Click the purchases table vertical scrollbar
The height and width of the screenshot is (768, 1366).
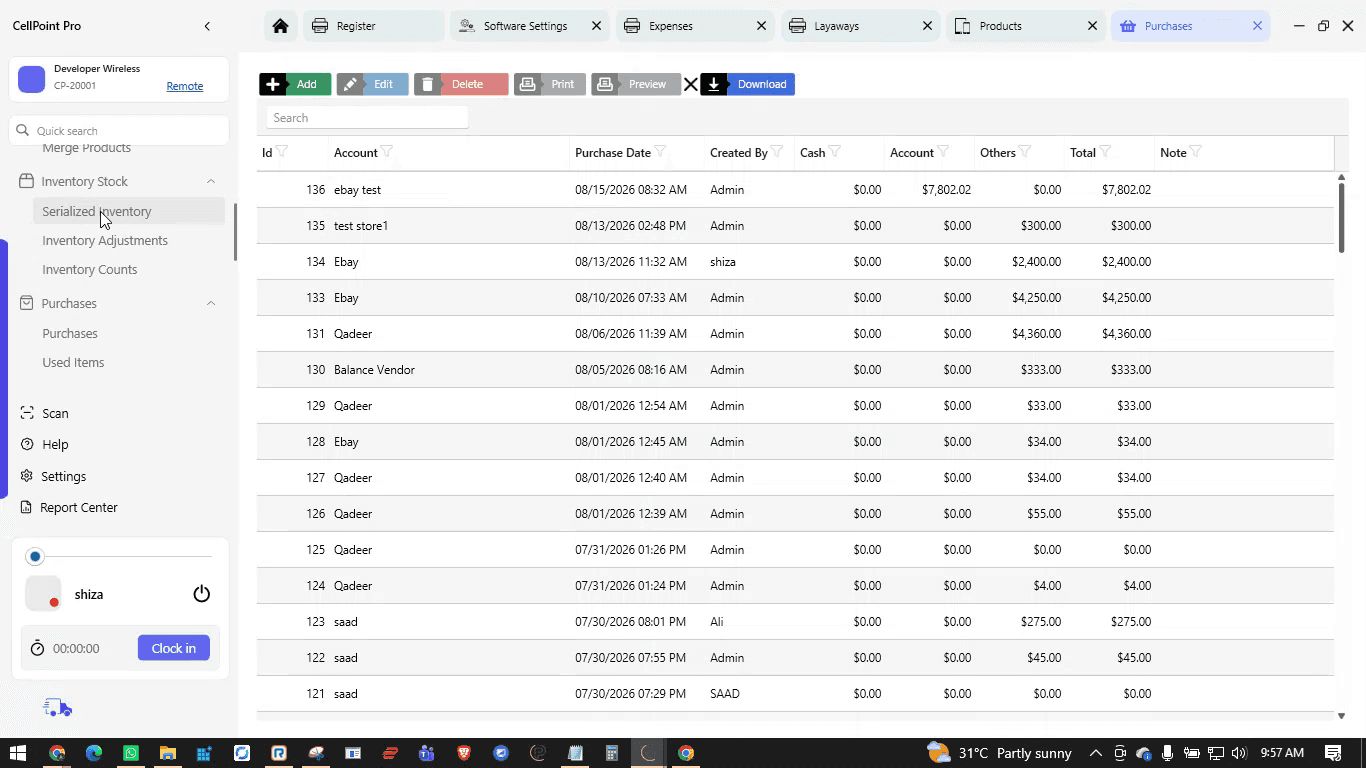(1341, 216)
